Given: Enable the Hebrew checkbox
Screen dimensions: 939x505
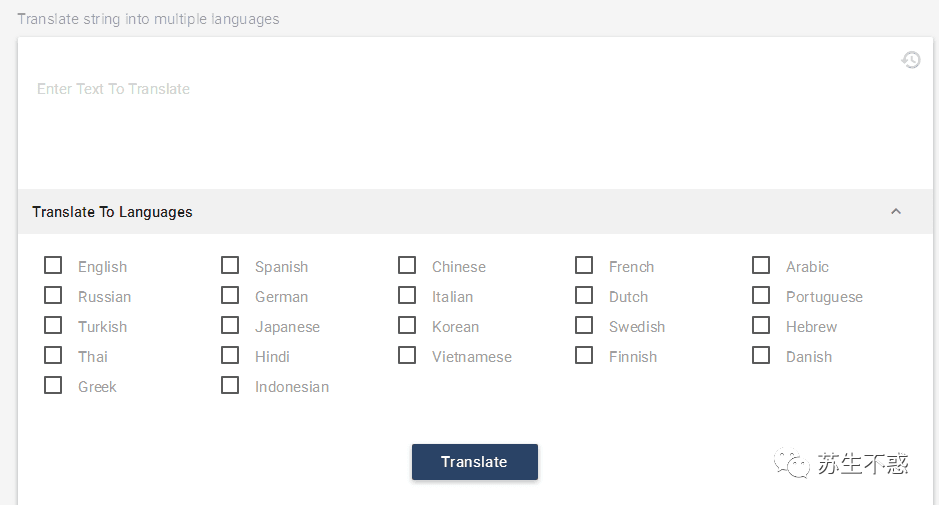Looking at the screenshot, I should point(761,325).
